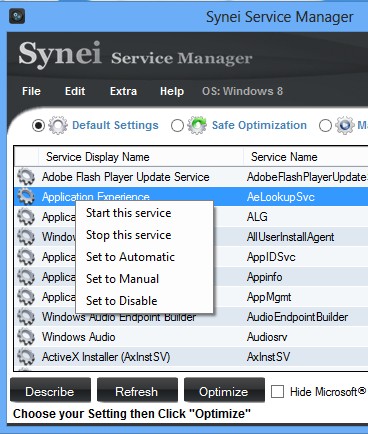Click gear icon beside Windows Audio

click(x=26, y=337)
